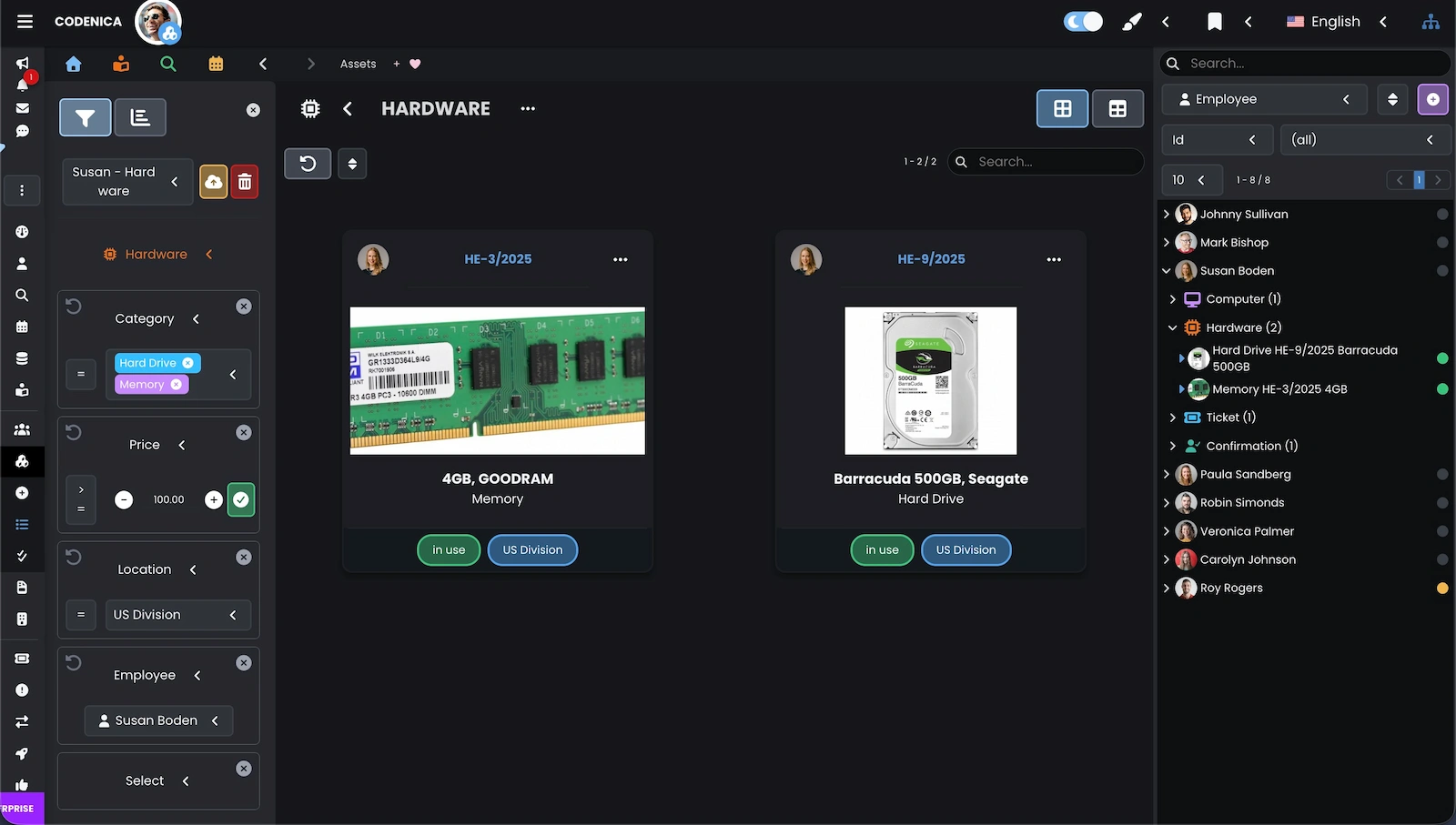Select the Search icon in the top toolbar
The image size is (1456, 825).
point(167,64)
